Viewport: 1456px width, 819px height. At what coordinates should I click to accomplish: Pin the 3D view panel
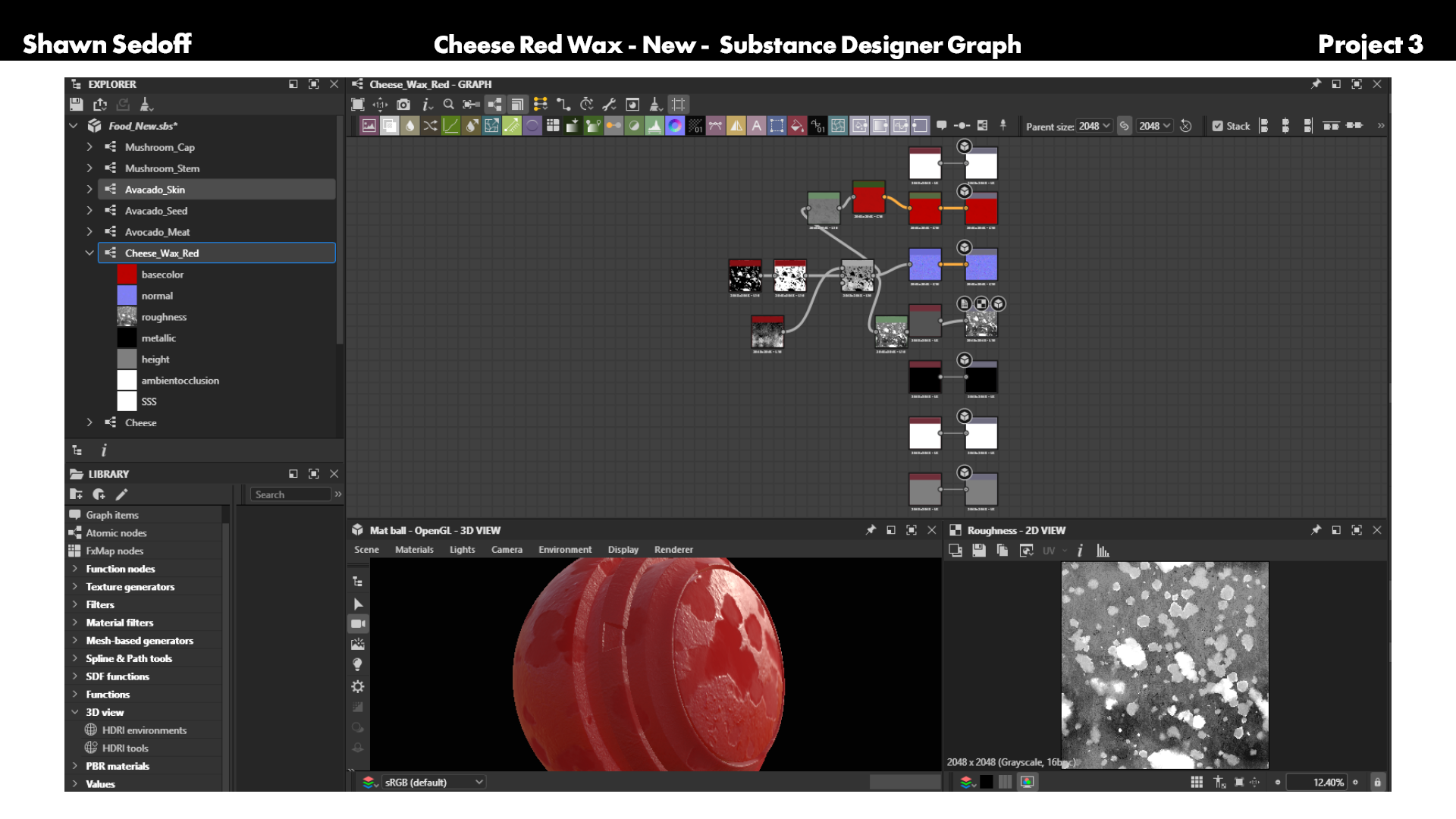click(x=871, y=530)
